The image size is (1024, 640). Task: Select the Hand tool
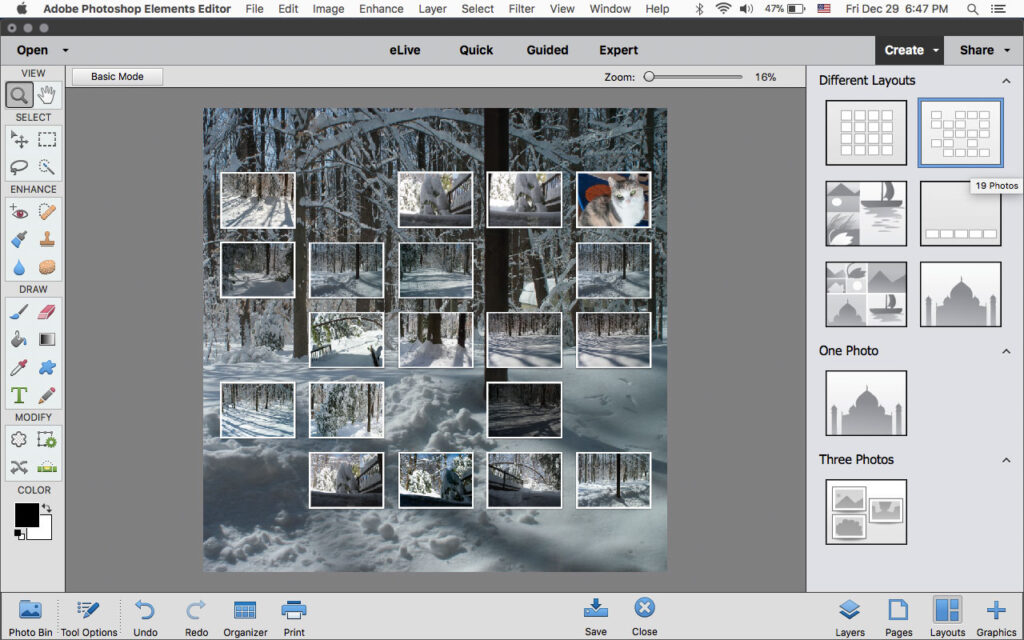tap(47, 95)
